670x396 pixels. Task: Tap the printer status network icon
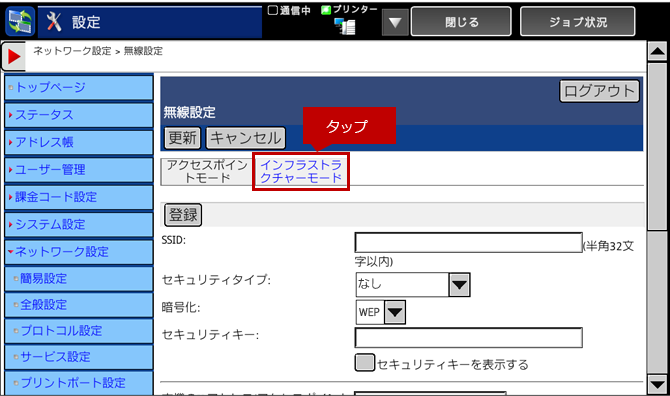point(345,26)
